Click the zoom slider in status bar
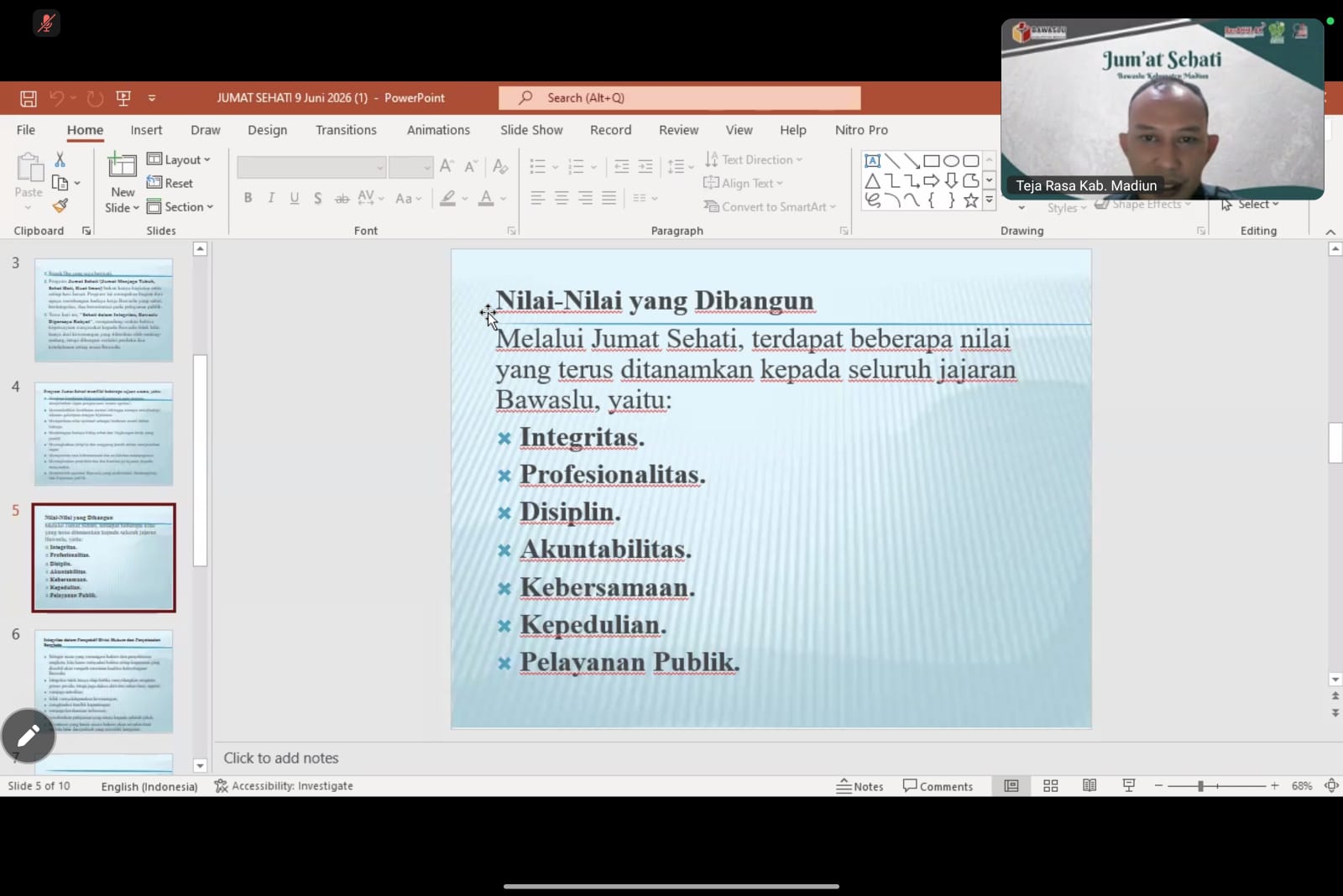This screenshot has height=896, width=1343. (x=1216, y=786)
